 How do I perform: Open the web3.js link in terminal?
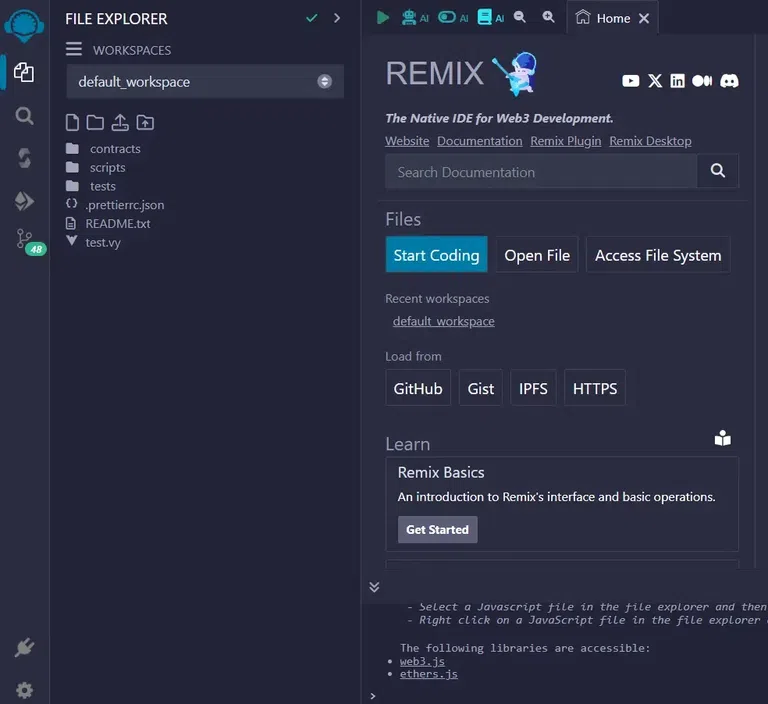[x=422, y=661]
